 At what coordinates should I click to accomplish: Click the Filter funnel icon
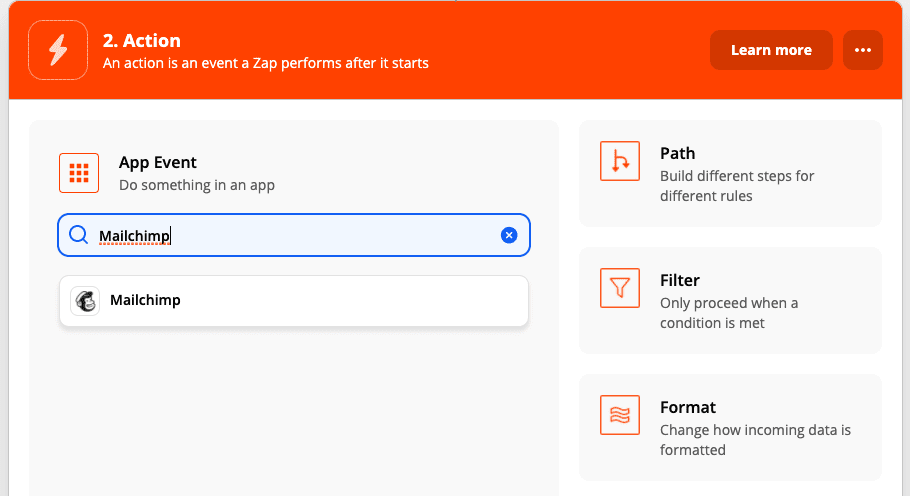tap(620, 289)
